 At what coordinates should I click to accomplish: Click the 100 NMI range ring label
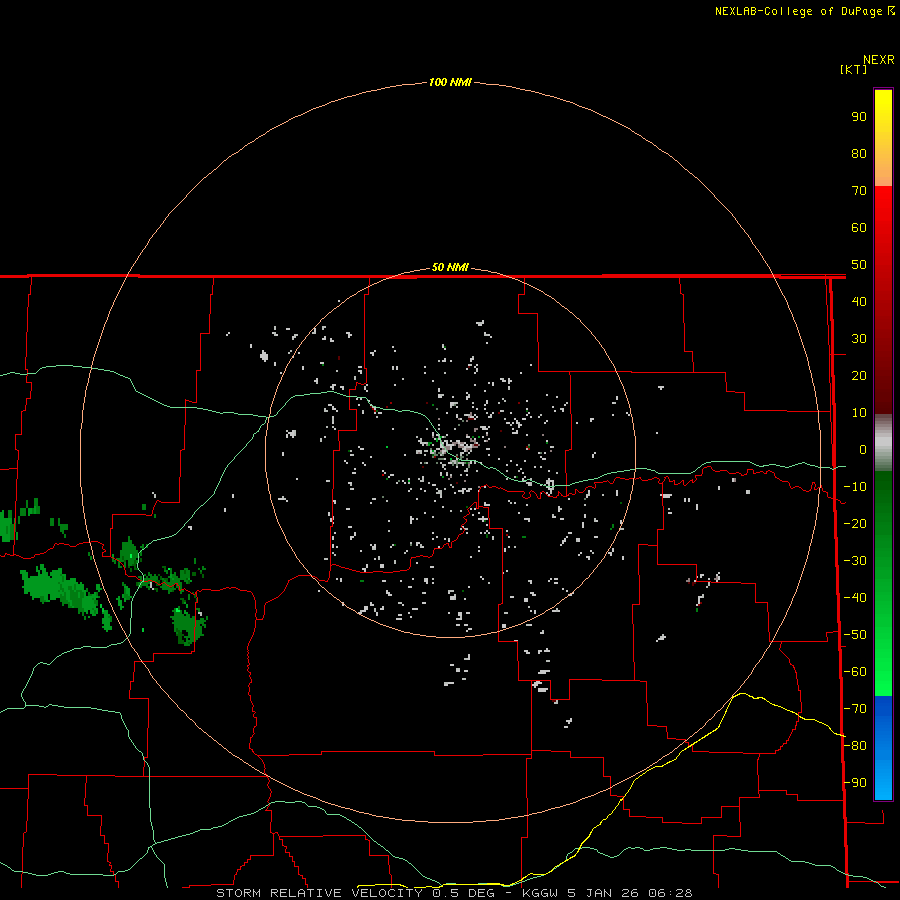(x=450, y=82)
